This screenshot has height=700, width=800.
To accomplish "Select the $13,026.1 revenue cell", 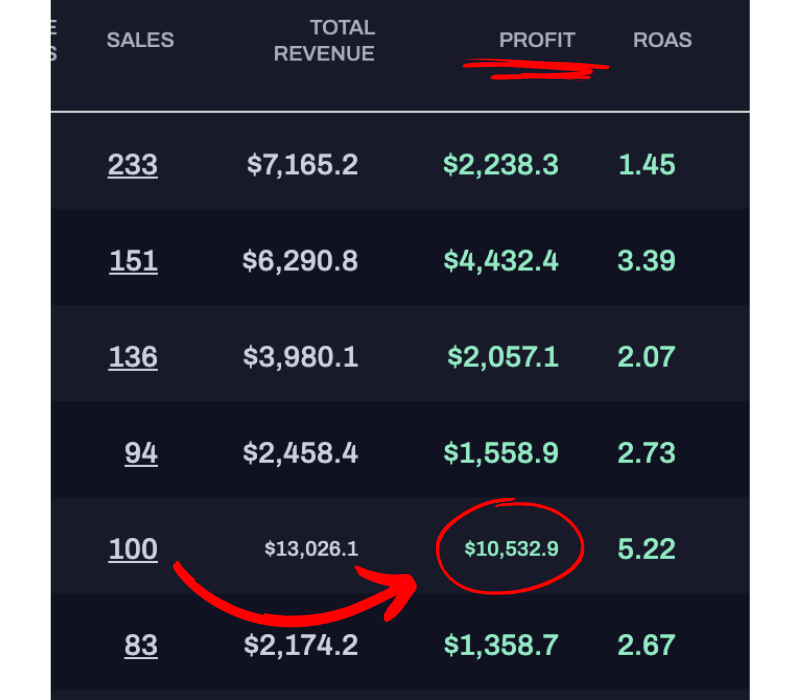I will pyautogui.click(x=311, y=548).
